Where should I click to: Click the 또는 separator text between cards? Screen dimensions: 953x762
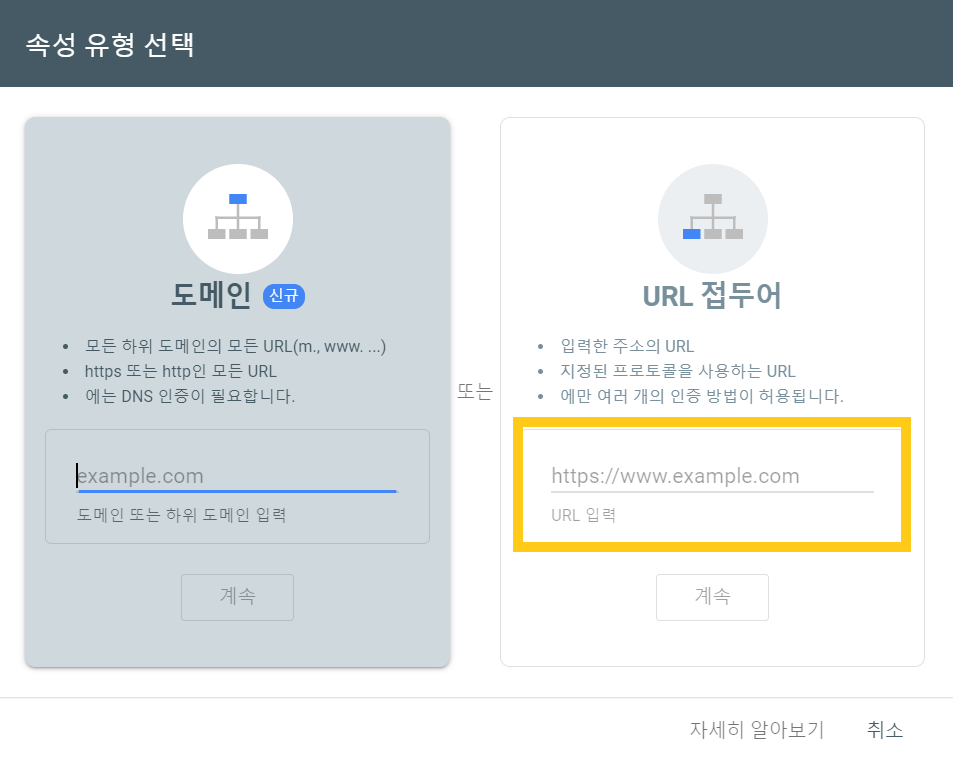(475, 391)
